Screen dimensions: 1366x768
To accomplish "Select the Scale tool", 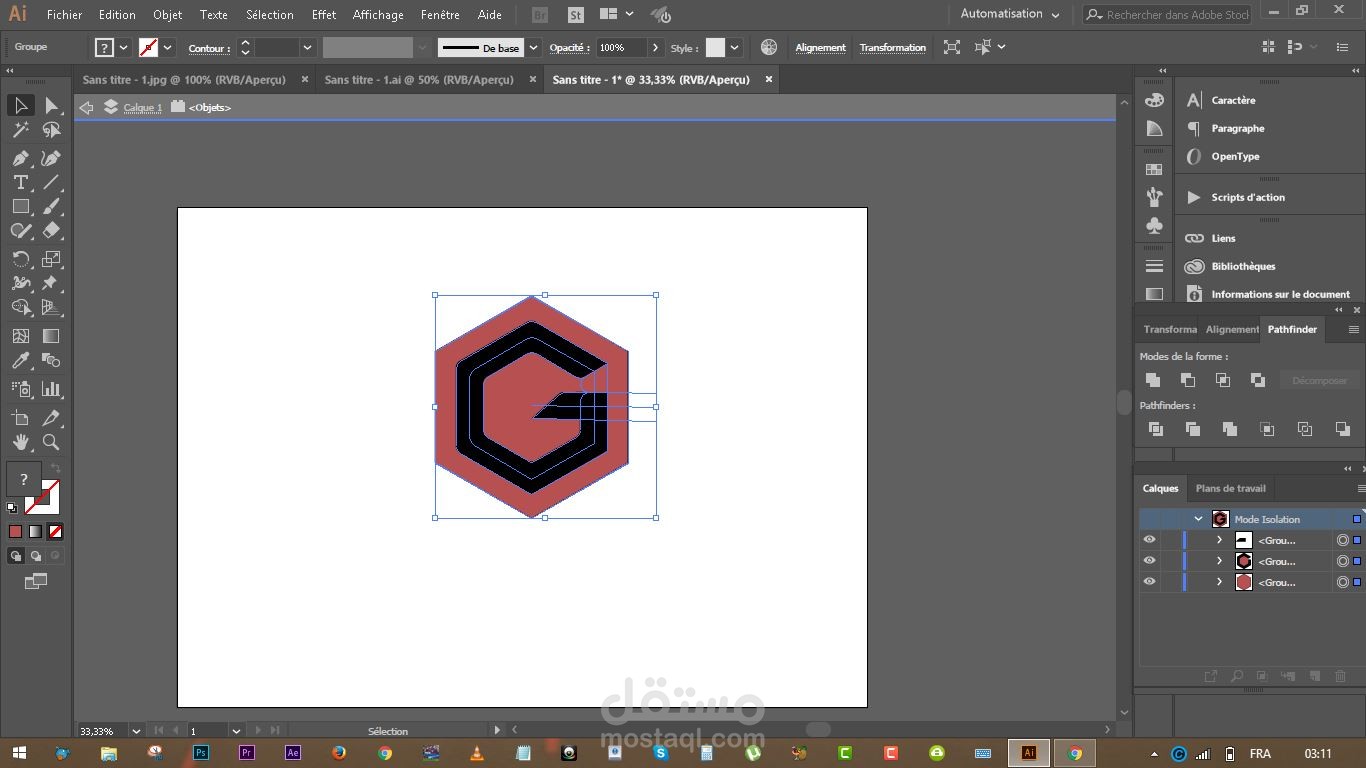I will click(51, 259).
